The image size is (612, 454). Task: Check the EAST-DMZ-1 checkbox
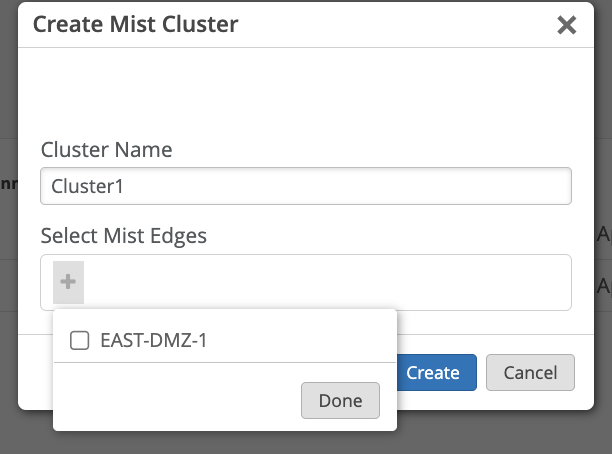pyautogui.click(x=80, y=341)
